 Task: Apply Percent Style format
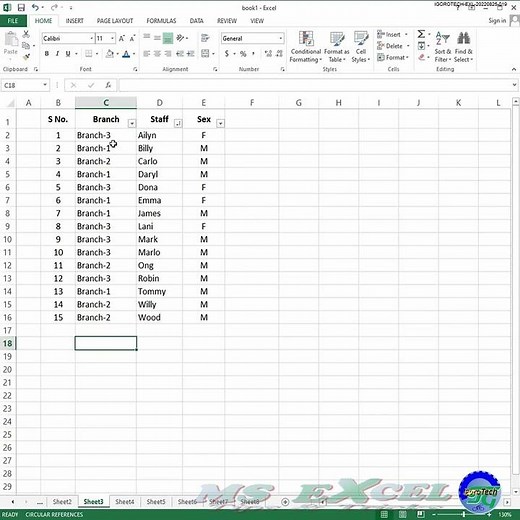[x=243, y=54]
